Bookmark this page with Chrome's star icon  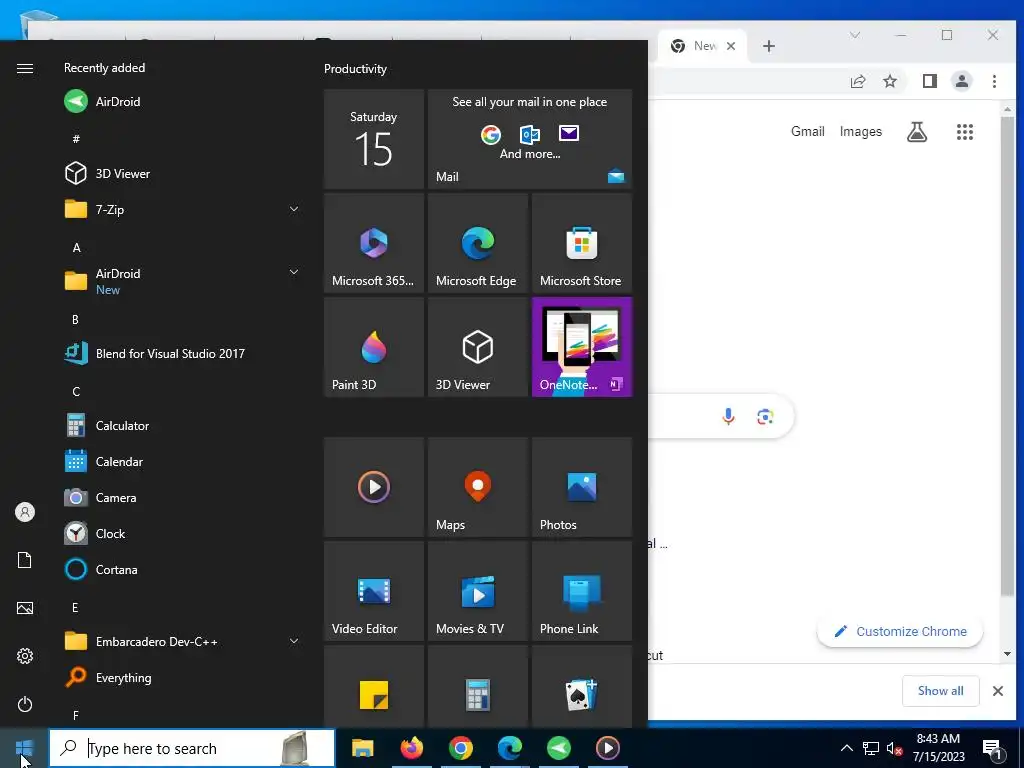coord(889,81)
